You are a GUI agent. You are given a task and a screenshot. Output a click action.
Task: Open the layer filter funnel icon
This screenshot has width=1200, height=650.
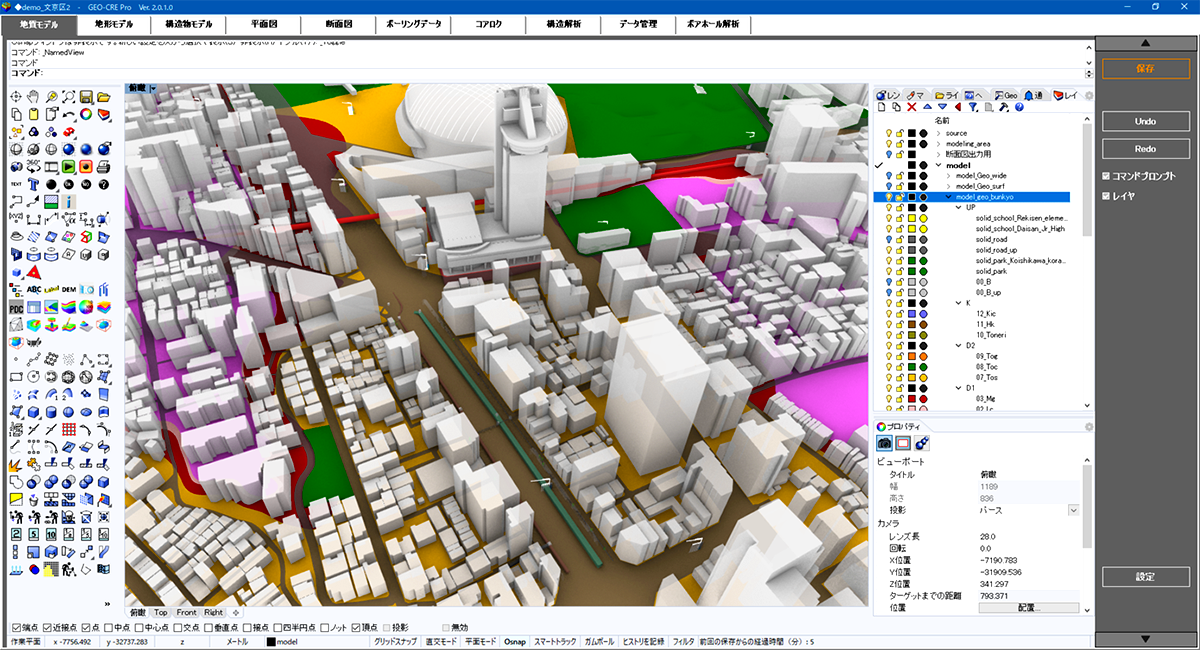pyautogui.click(x=973, y=107)
